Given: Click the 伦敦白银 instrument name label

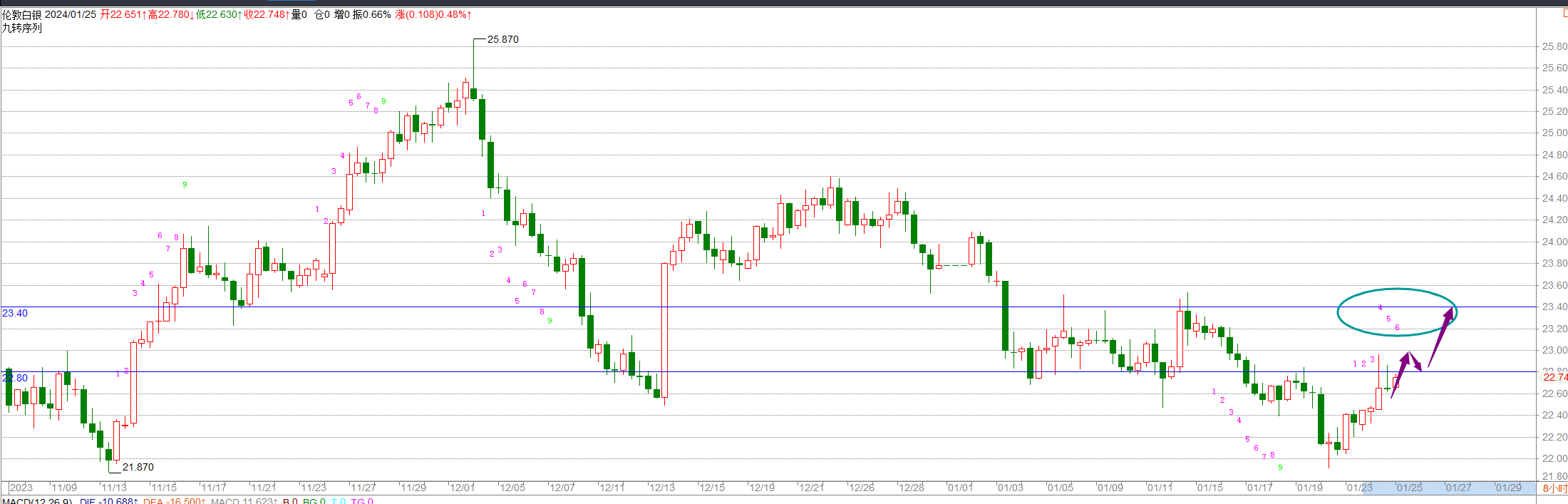Looking at the screenshot, I should (x=22, y=14).
